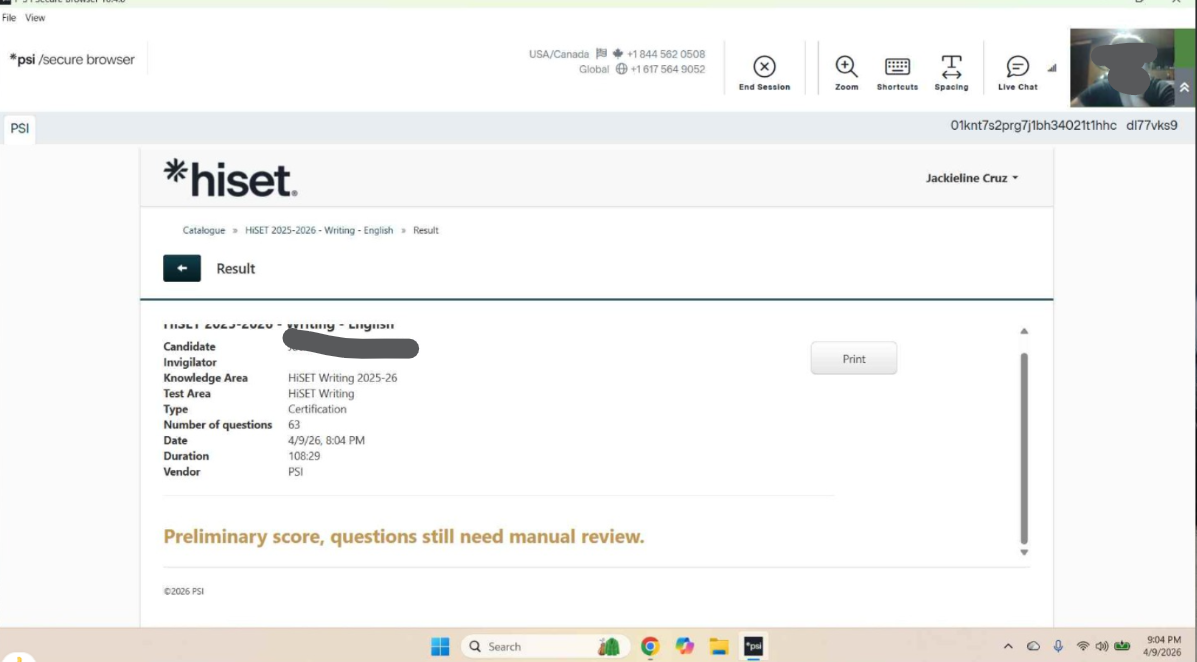Show hidden system tray icons
Image resolution: width=1197 pixels, height=662 pixels.
(x=1008, y=646)
